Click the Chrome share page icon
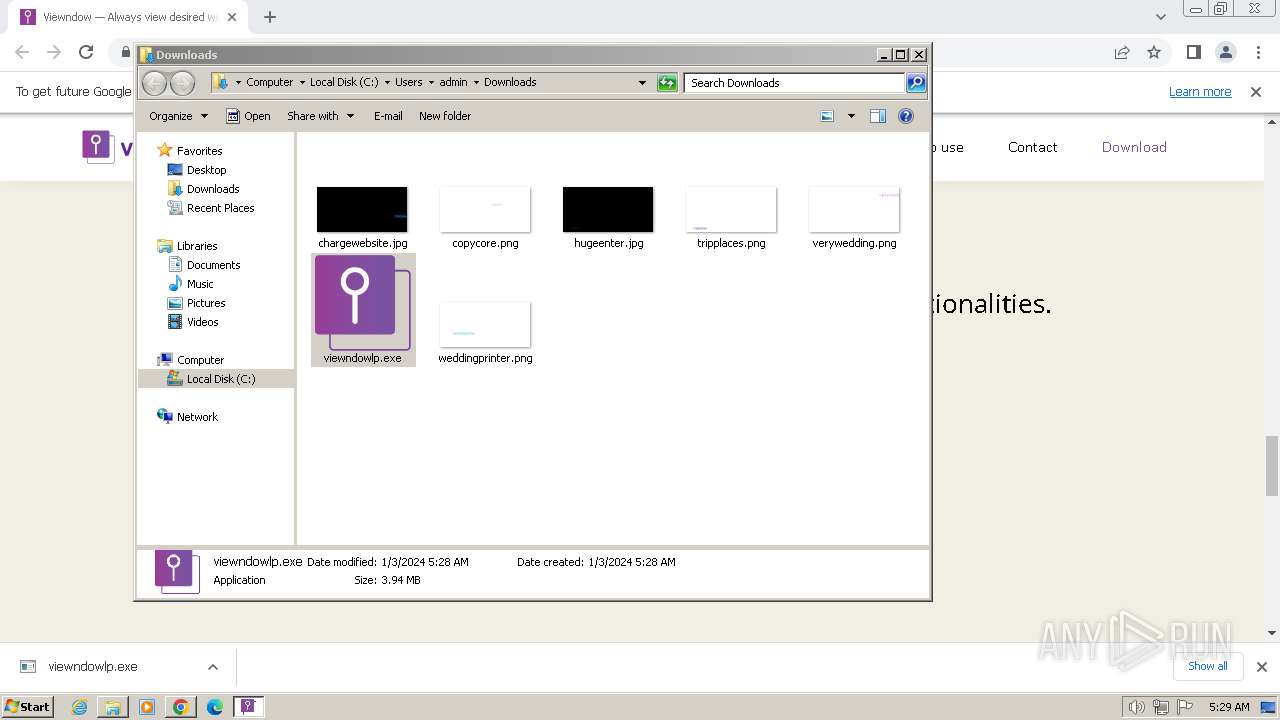1280x720 pixels. [1122, 52]
